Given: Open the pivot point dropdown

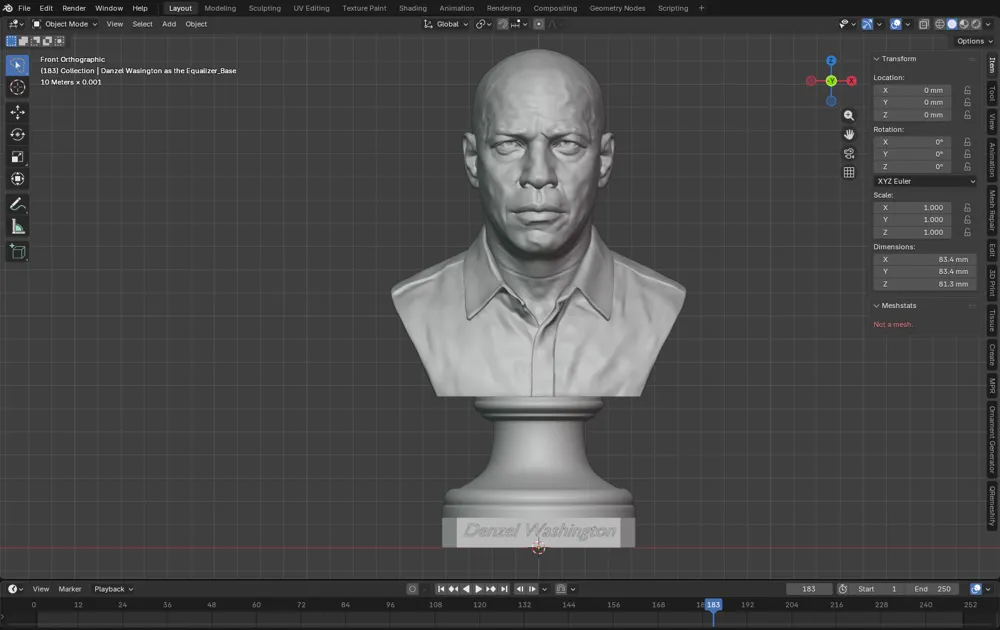Looking at the screenshot, I should [483, 24].
